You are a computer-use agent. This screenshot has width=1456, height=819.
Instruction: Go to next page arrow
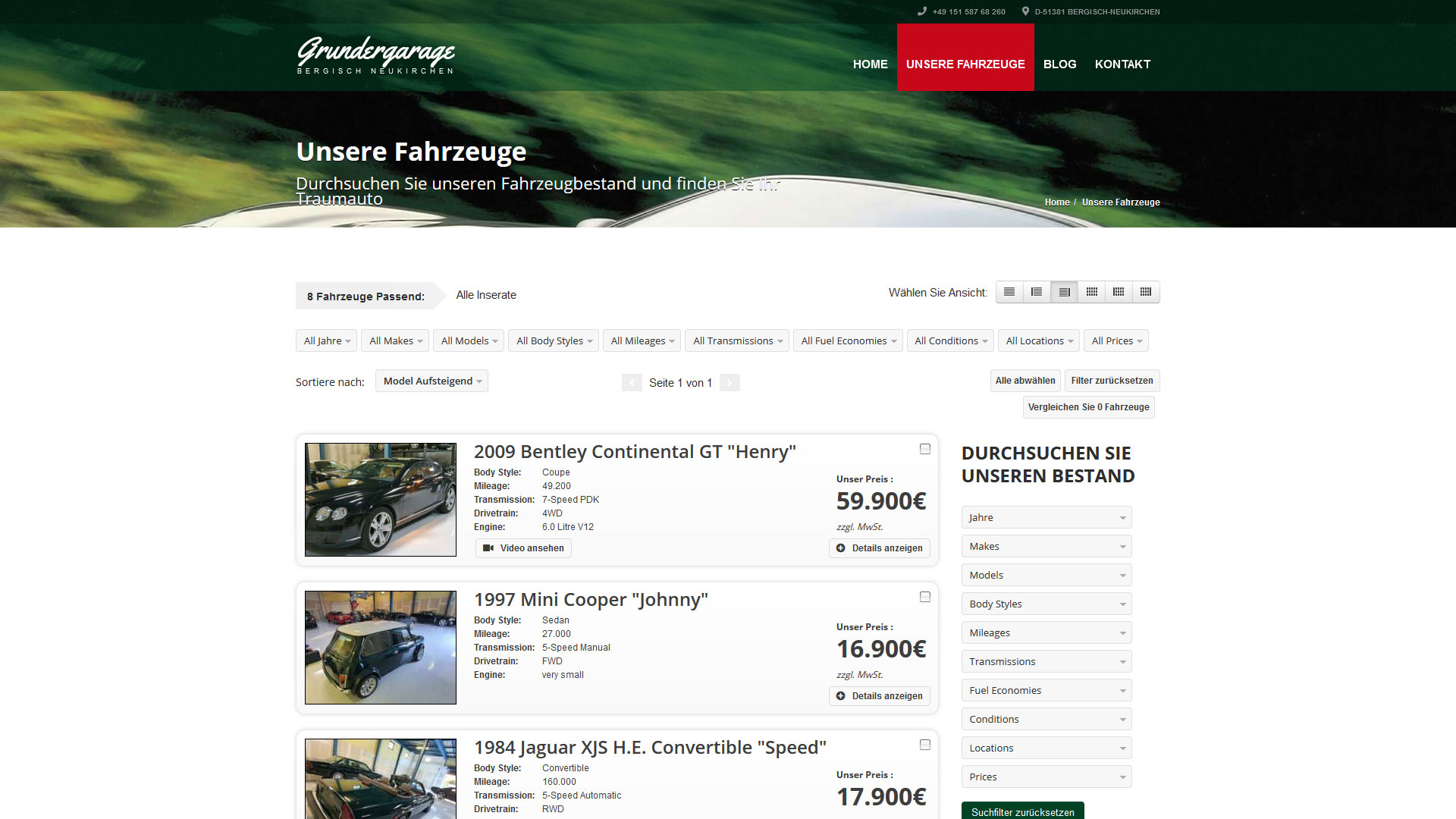tap(730, 383)
